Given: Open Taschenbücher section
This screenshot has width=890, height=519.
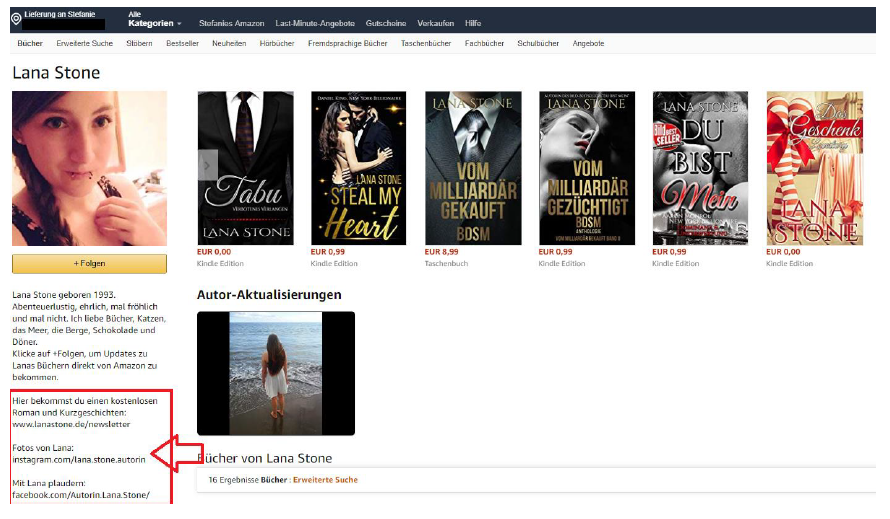Looking at the screenshot, I should click(426, 43).
